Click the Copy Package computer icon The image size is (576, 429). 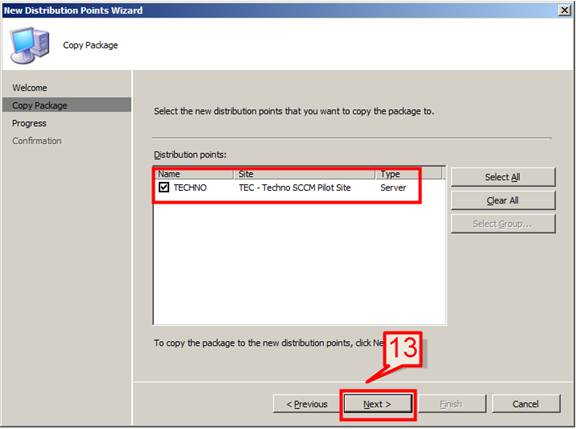click(30, 45)
